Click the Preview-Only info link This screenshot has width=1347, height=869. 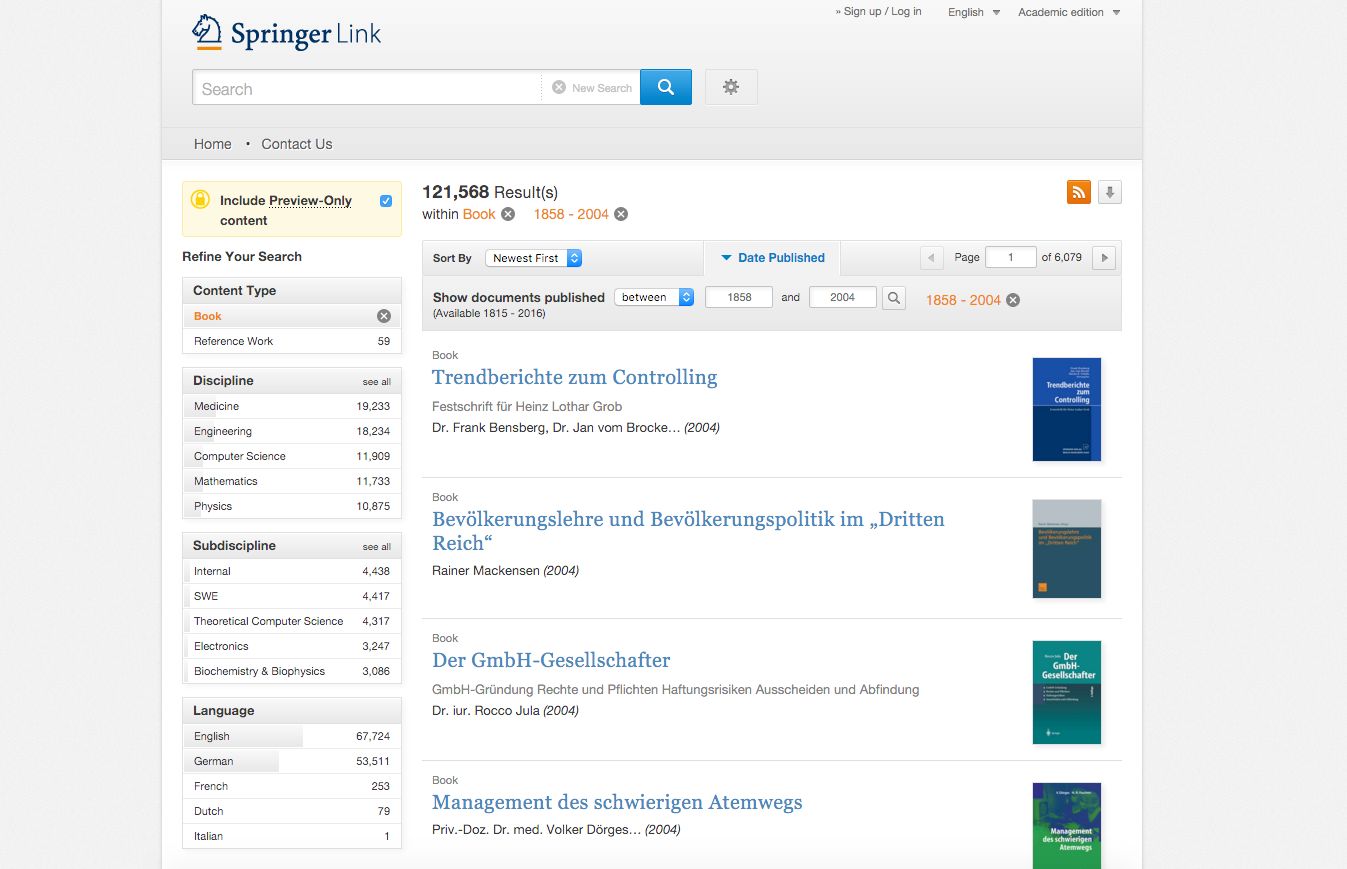310,200
